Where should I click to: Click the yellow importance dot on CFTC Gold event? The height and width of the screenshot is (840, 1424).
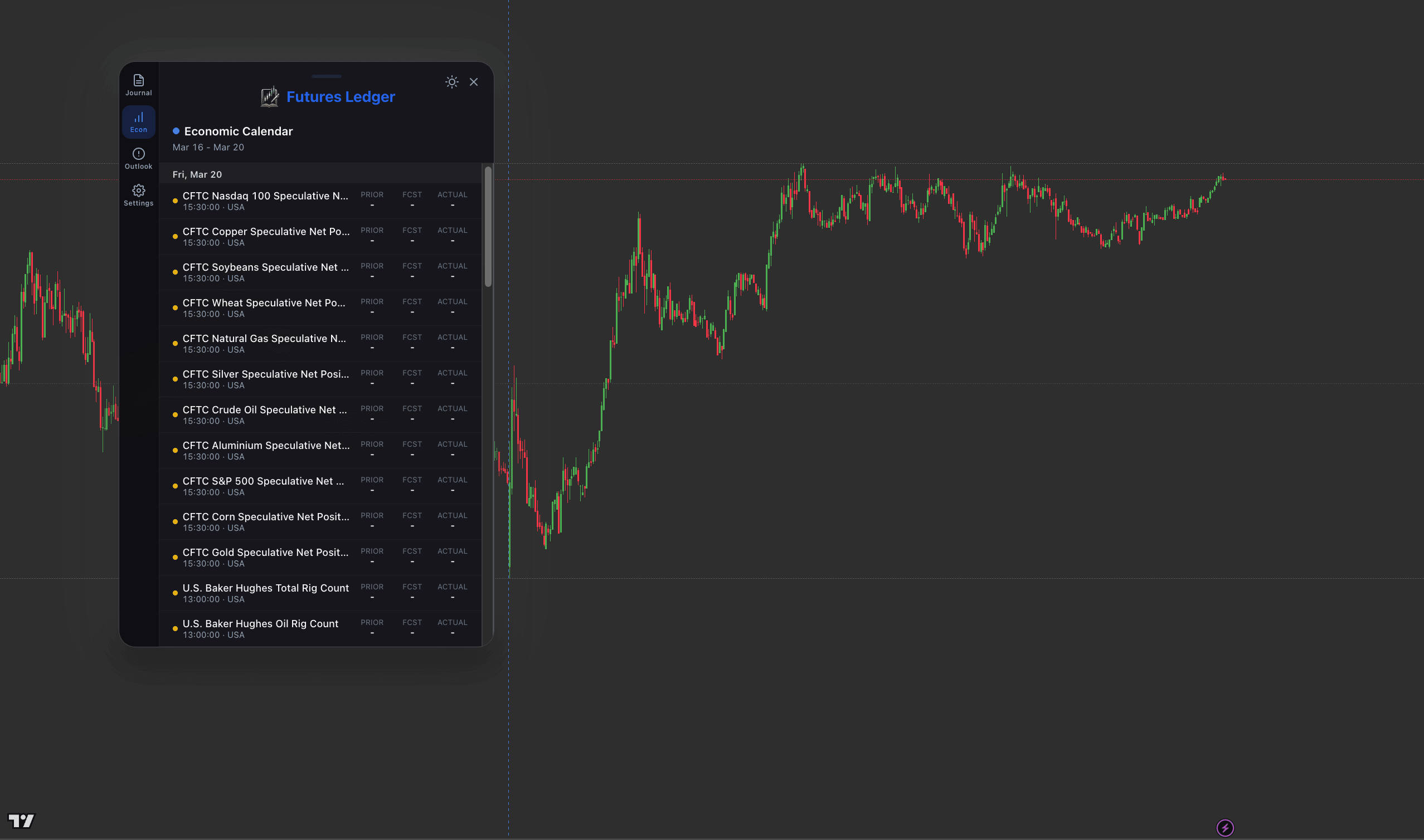pyautogui.click(x=176, y=557)
